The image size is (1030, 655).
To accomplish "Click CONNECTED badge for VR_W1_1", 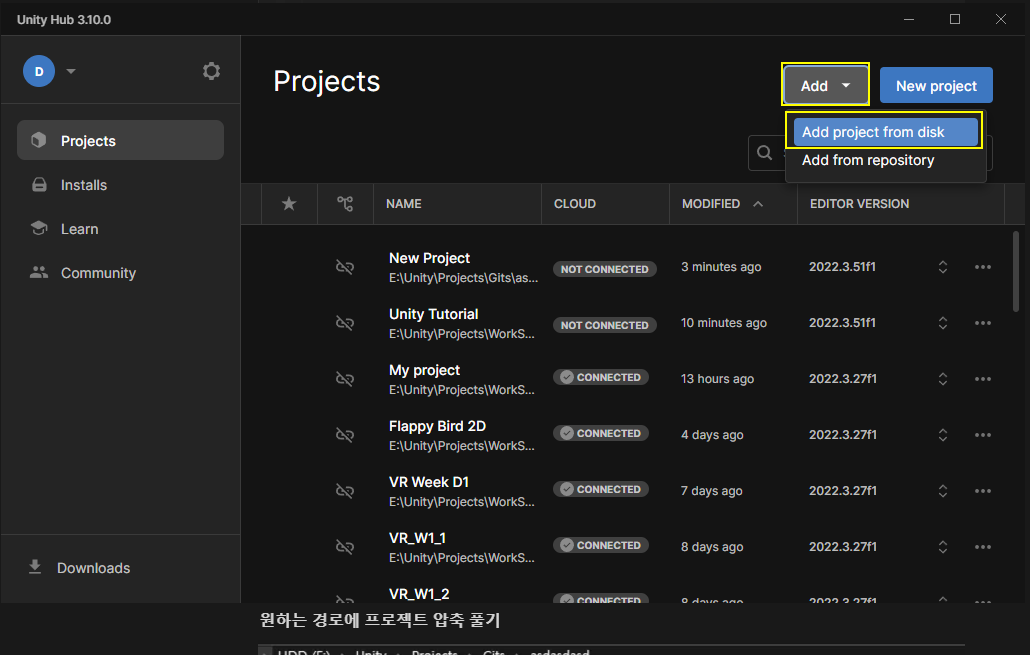I will tap(600, 545).
